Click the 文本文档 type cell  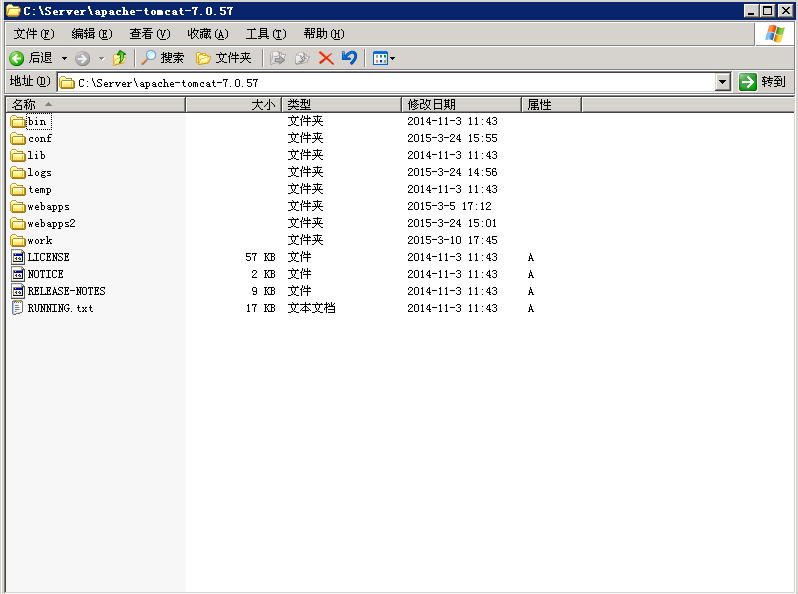pyautogui.click(x=311, y=308)
